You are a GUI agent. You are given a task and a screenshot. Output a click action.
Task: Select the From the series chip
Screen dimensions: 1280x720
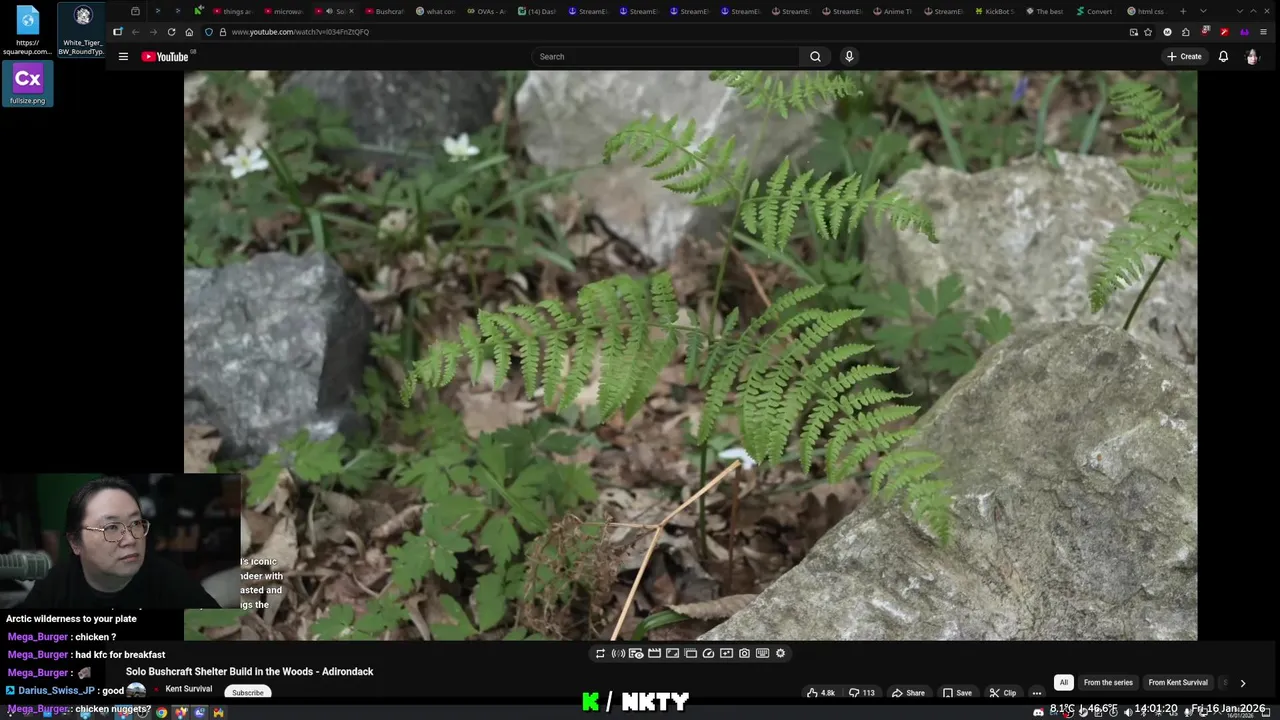tap(1108, 683)
